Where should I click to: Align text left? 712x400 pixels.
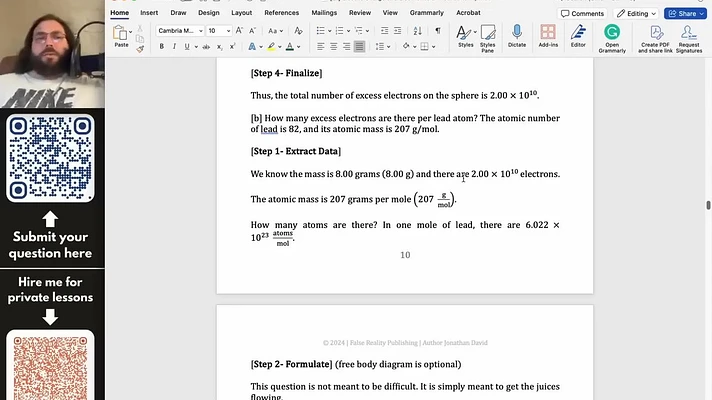[321, 47]
